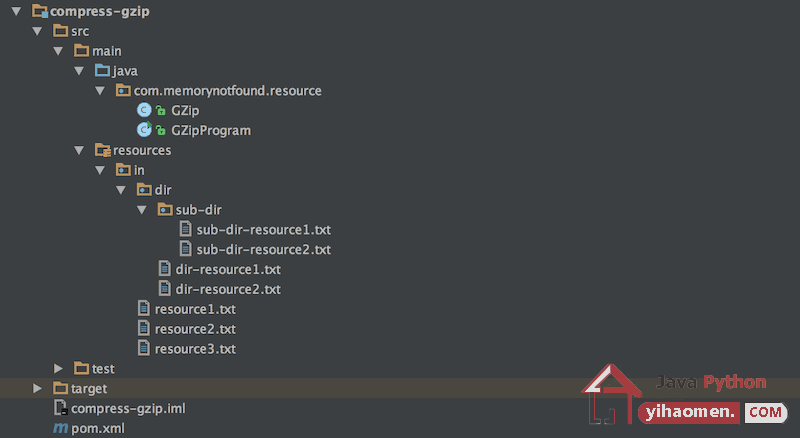
Task: Click the green lock next to GZip
Action: click(161, 110)
